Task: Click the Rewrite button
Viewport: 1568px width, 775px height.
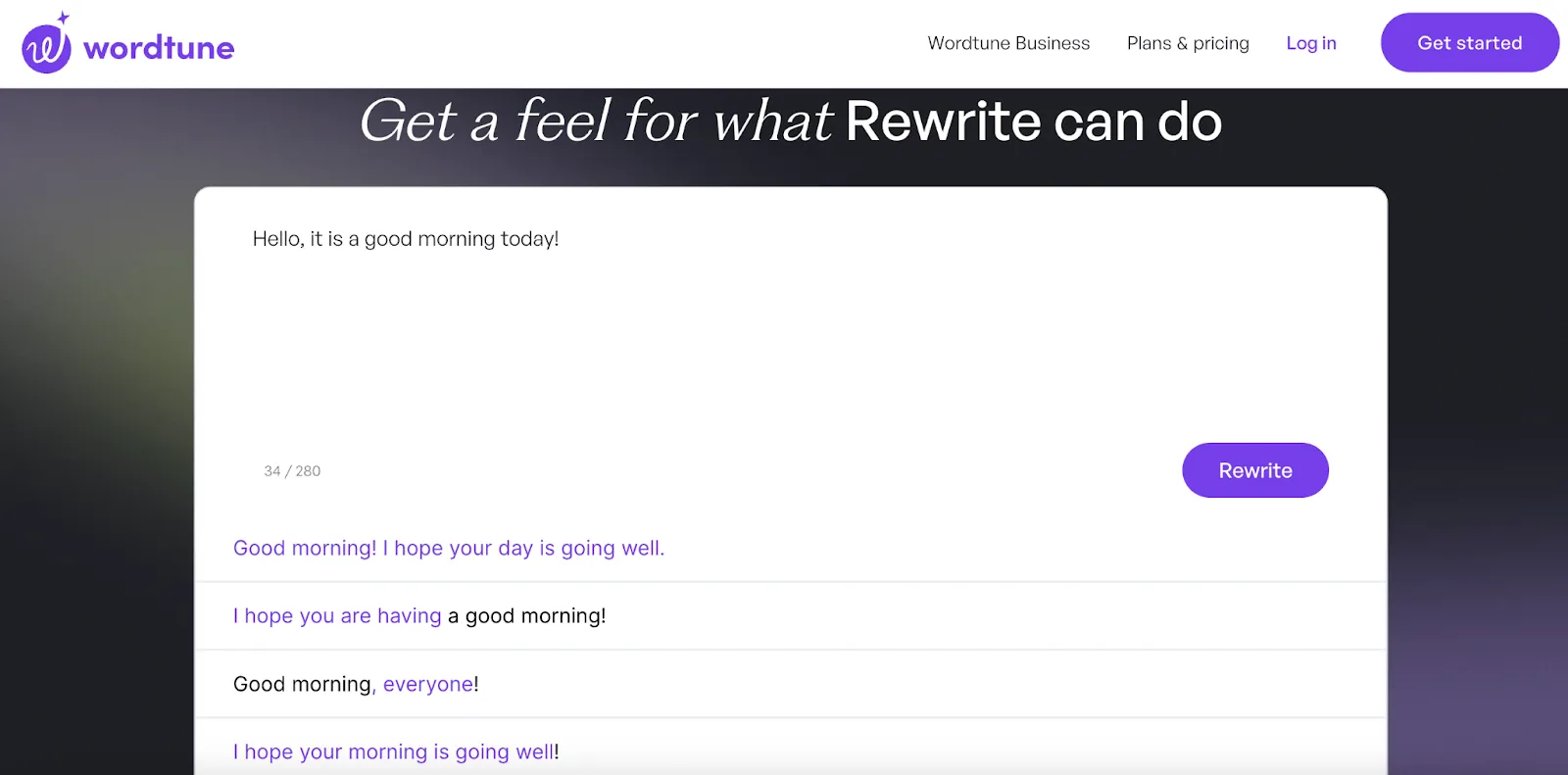Action: coord(1255,470)
